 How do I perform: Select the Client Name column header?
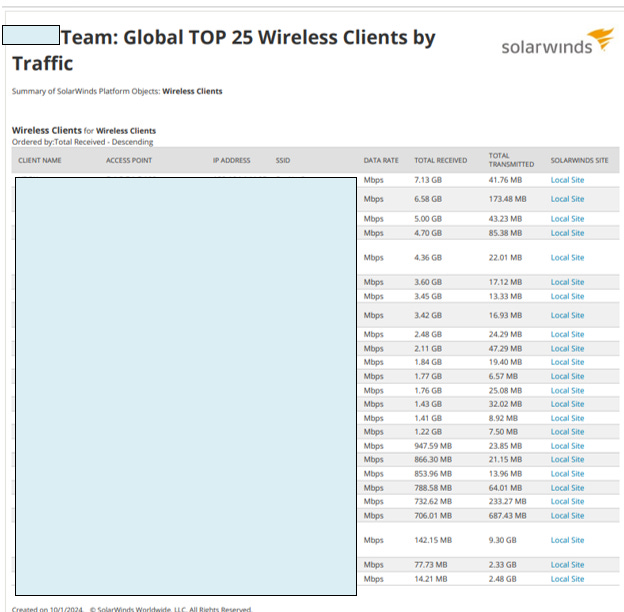coord(40,160)
